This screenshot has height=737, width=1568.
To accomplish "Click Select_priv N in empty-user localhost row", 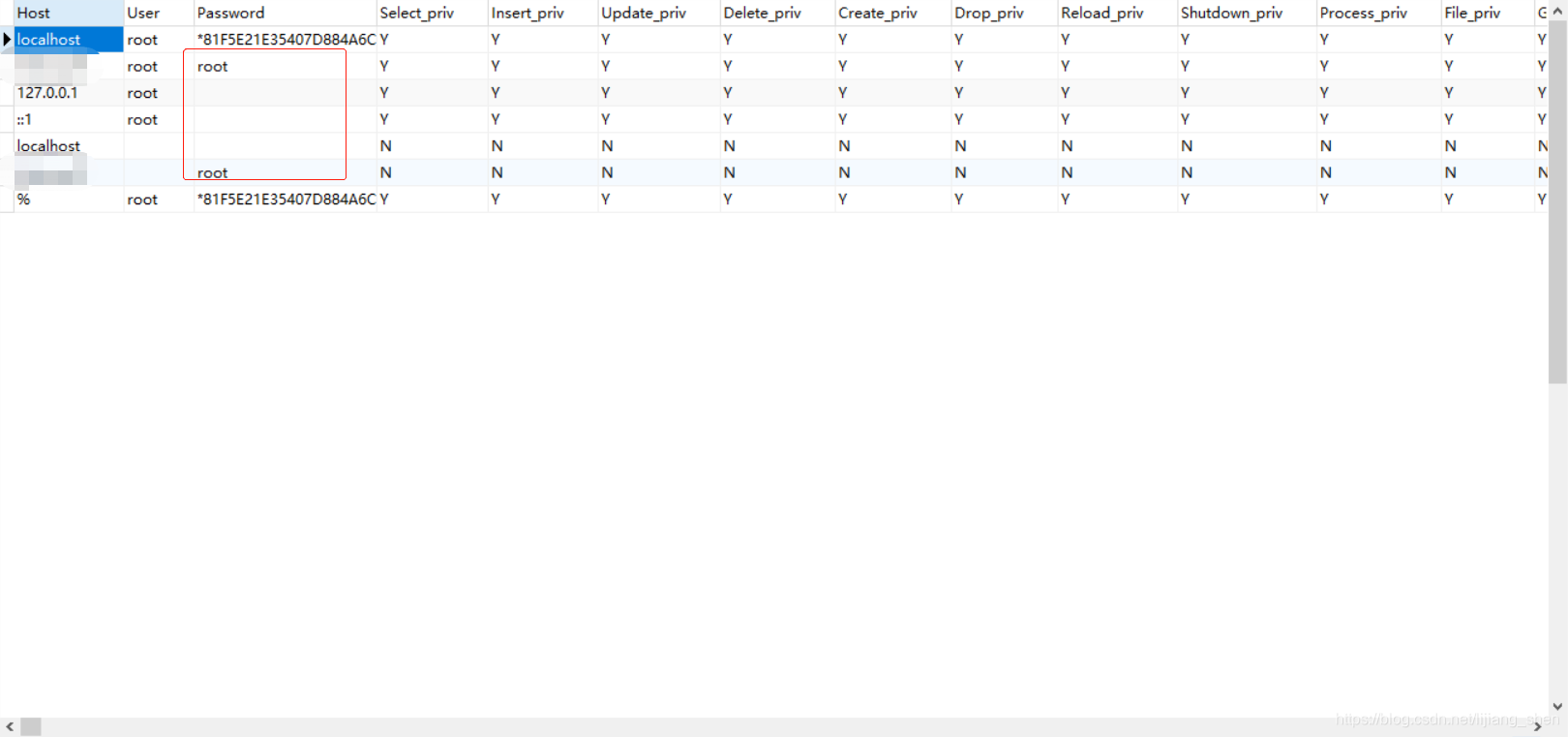I will pos(432,146).
